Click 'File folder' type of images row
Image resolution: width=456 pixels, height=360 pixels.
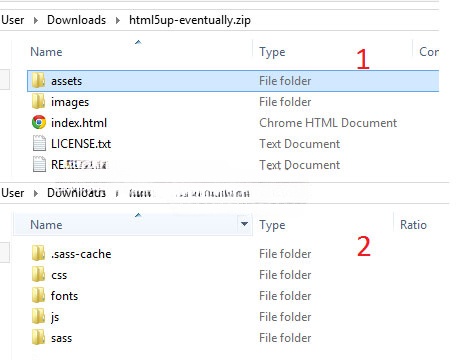285,102
